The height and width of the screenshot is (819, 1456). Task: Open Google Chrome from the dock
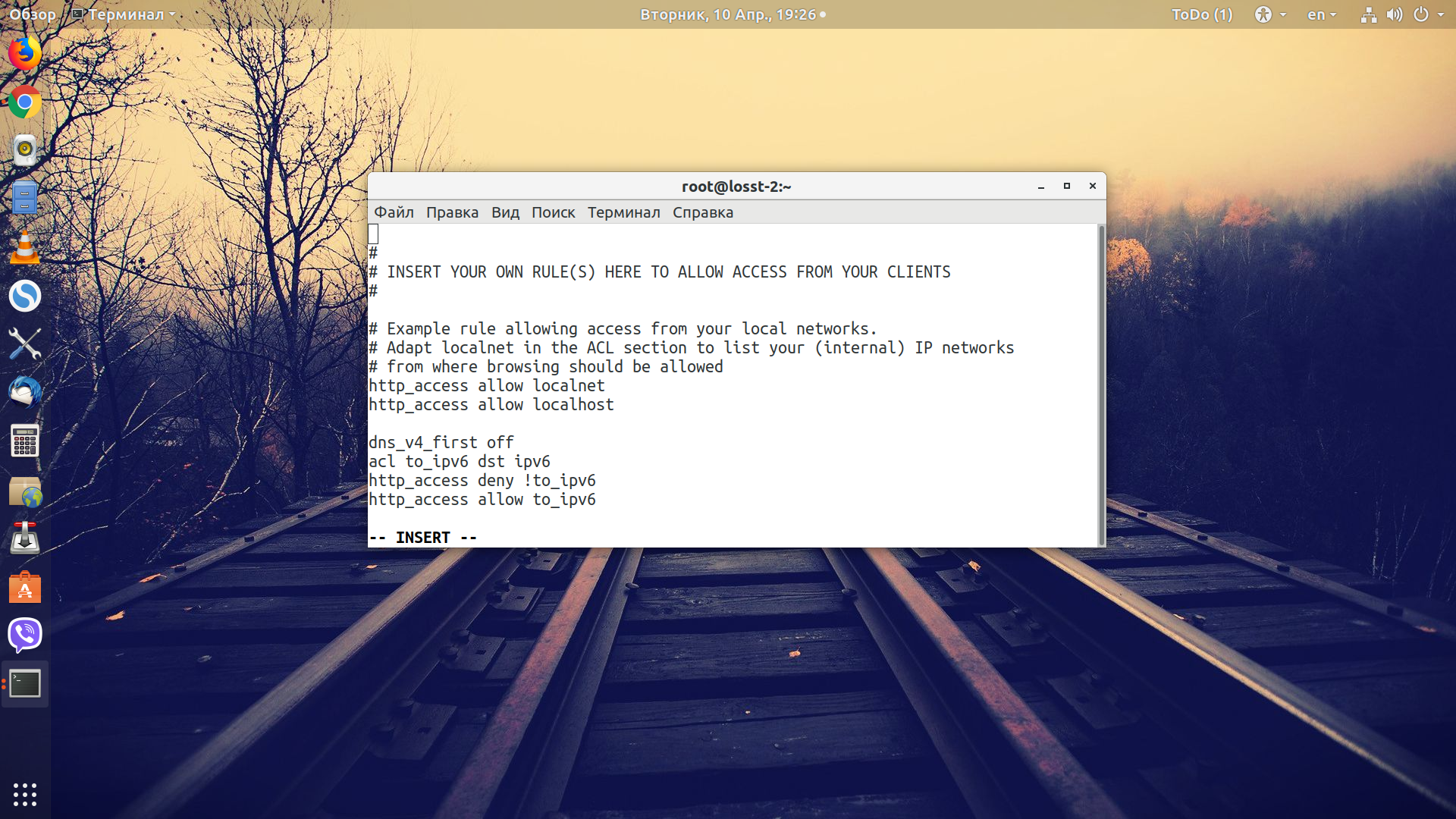point(25,102)
